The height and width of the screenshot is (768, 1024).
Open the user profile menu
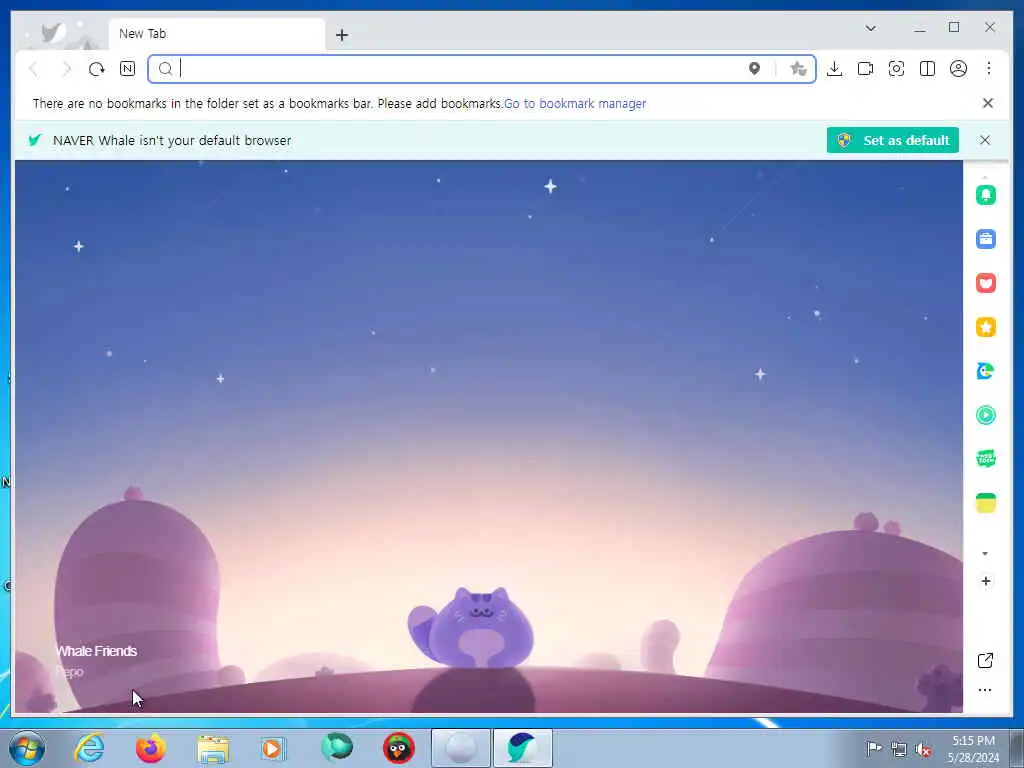(958, 69)
